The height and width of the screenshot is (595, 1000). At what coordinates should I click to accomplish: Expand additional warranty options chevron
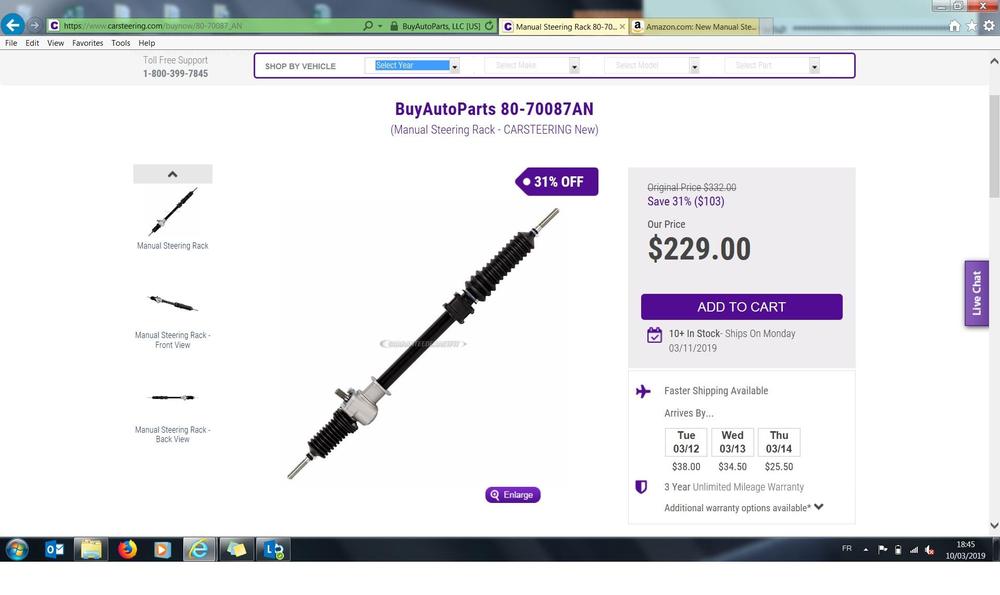click(x=819, y=507)
